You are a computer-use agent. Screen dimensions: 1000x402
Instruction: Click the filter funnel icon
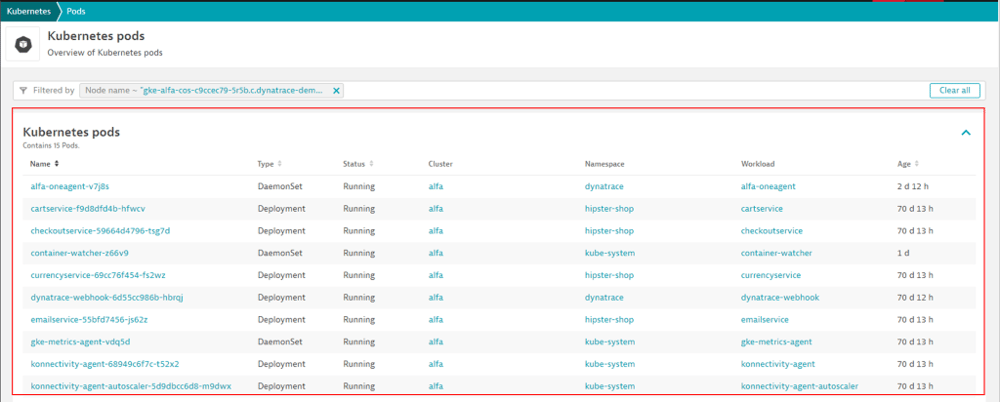[23, 90]
